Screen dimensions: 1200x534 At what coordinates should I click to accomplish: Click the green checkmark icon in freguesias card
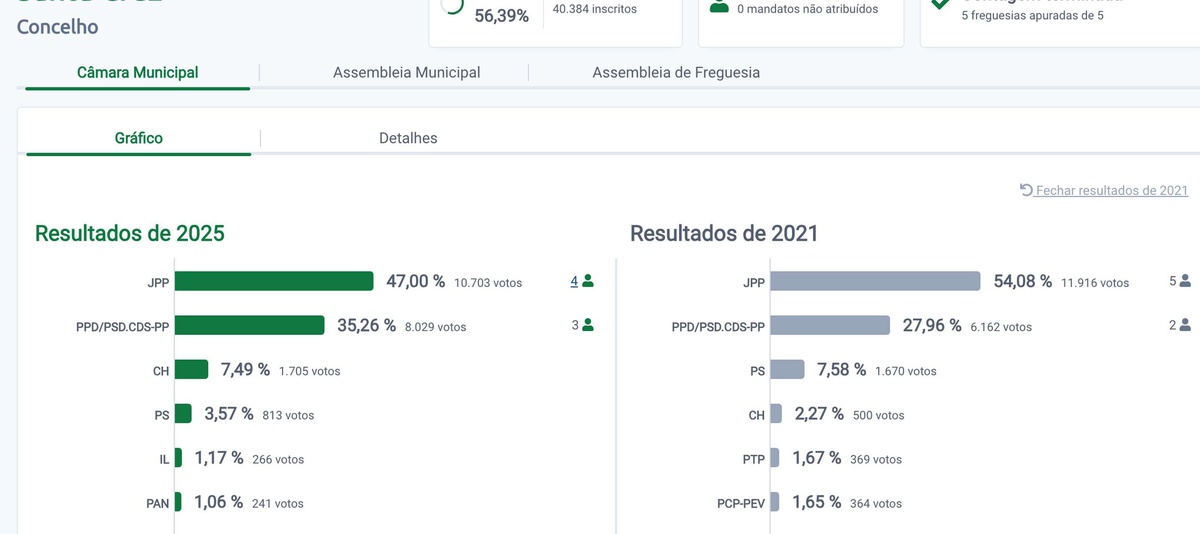coord(940,4)
